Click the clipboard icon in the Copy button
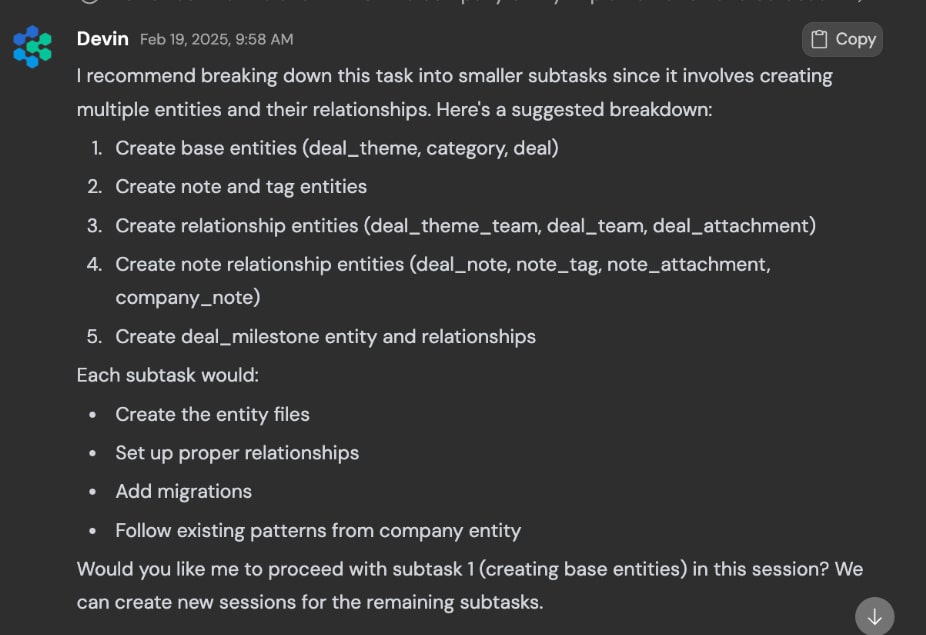The height and width of the screenshot is (635, 926). (820, 39)
